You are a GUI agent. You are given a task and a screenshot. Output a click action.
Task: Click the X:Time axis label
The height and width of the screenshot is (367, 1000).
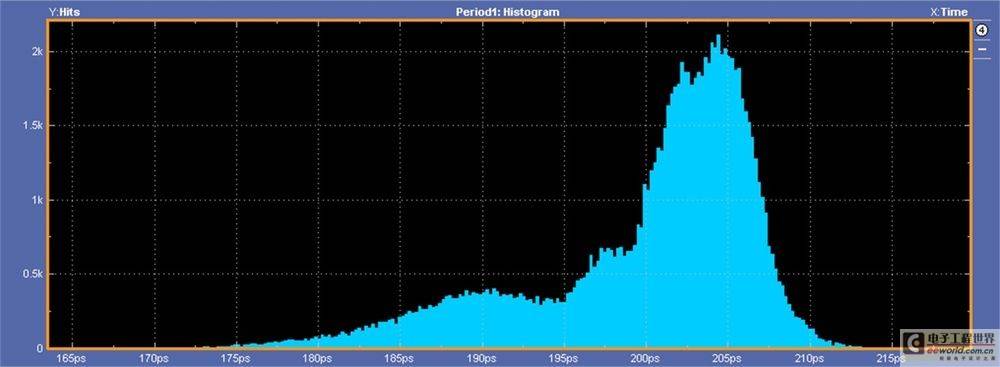coord(949,11)
